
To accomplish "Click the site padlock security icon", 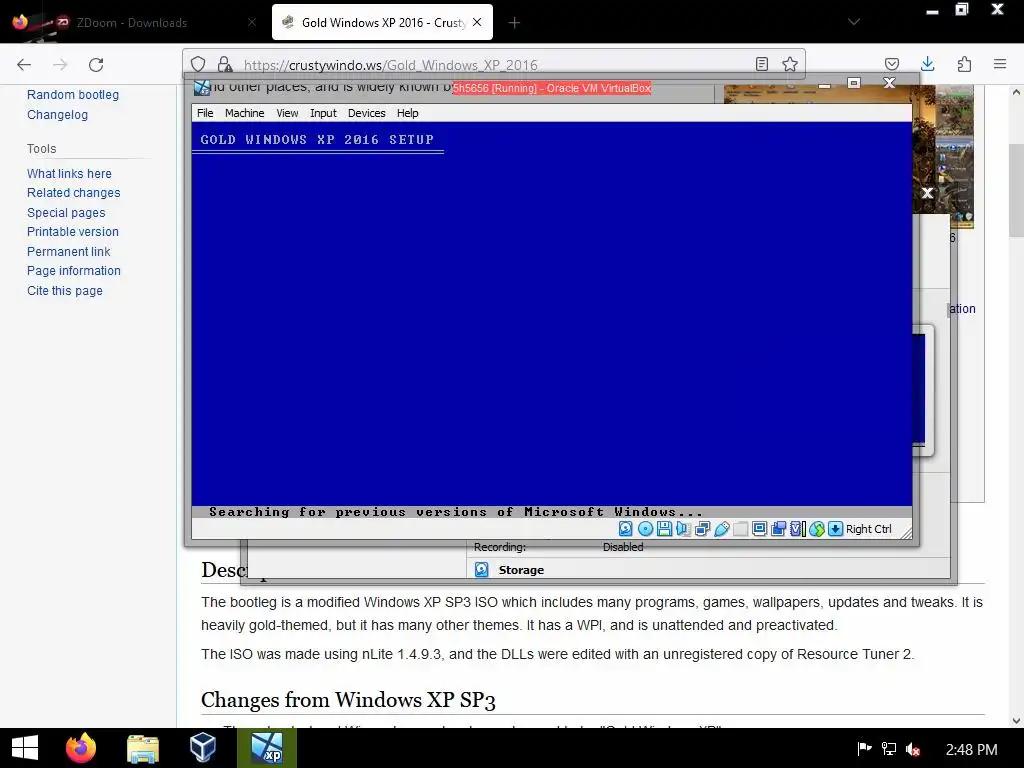I will pos(225,64).
